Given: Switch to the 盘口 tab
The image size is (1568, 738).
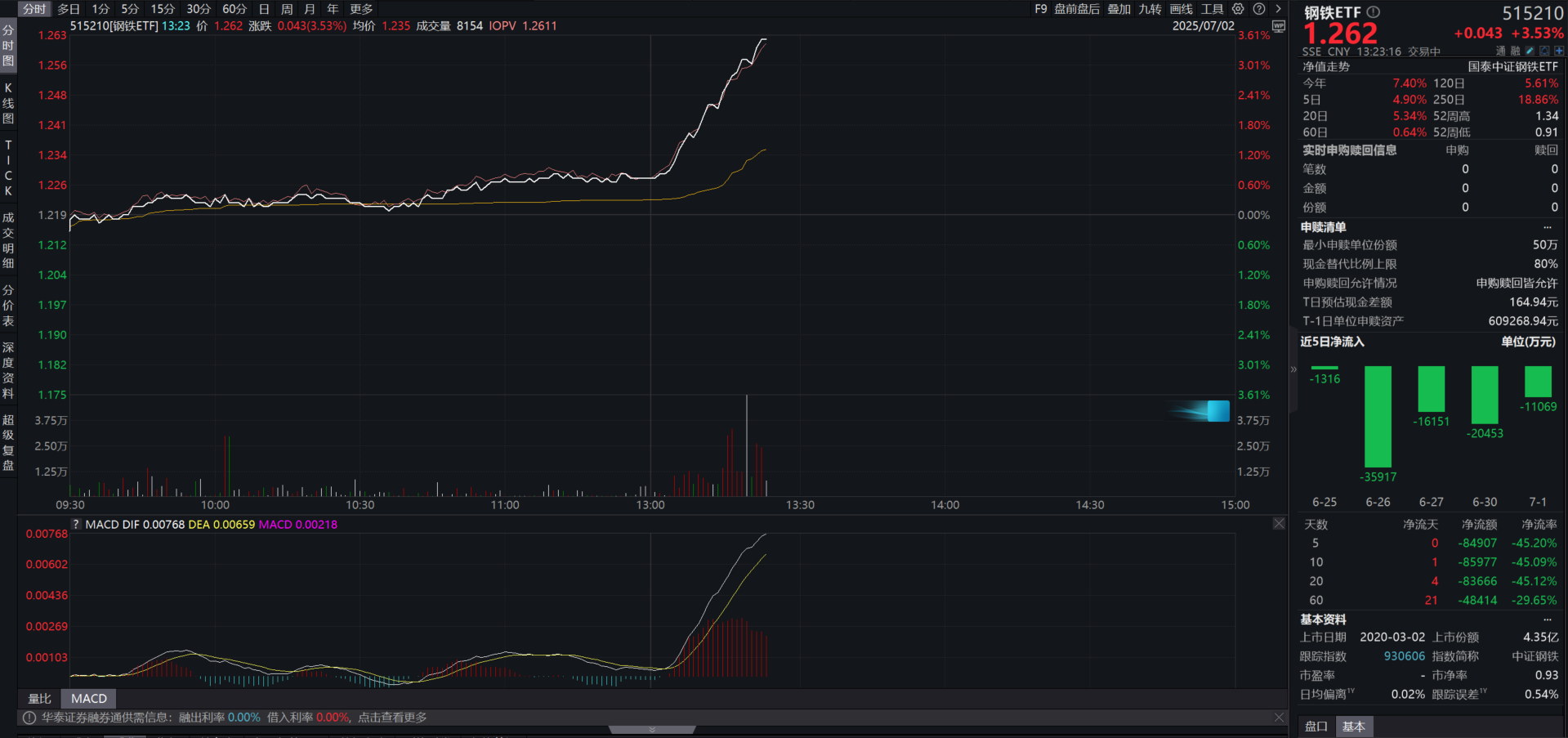Looking at the screenshot, I should click(x=1316, y=727).
